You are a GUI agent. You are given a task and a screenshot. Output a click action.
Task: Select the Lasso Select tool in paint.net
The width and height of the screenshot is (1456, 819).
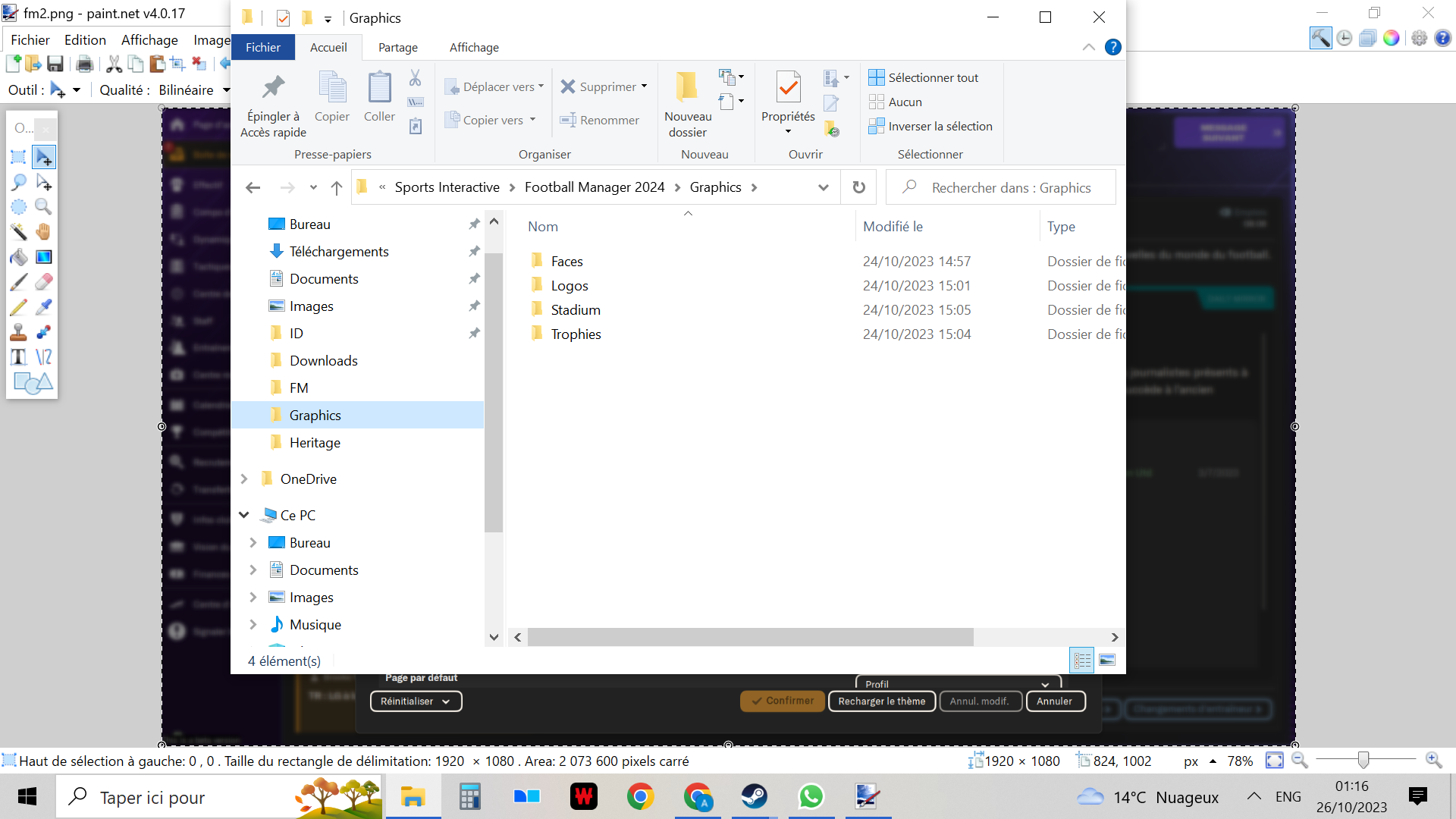pos(18,182)
